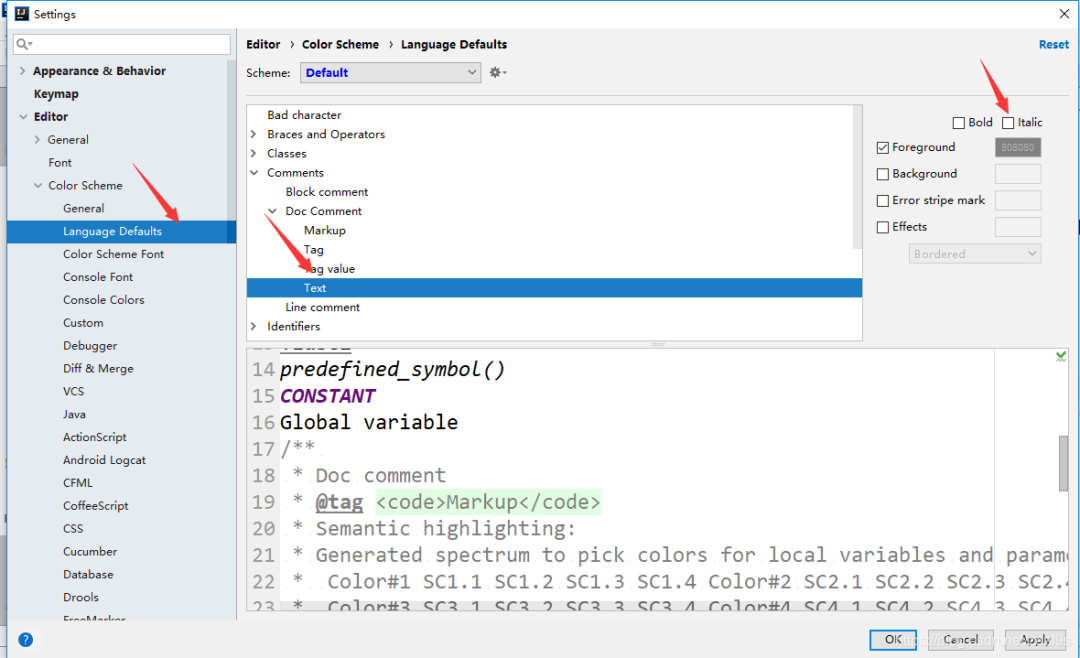Expand the Braces and Operators node
Image resolution: width=1080 pixels, height=658 pixels.
253,134
